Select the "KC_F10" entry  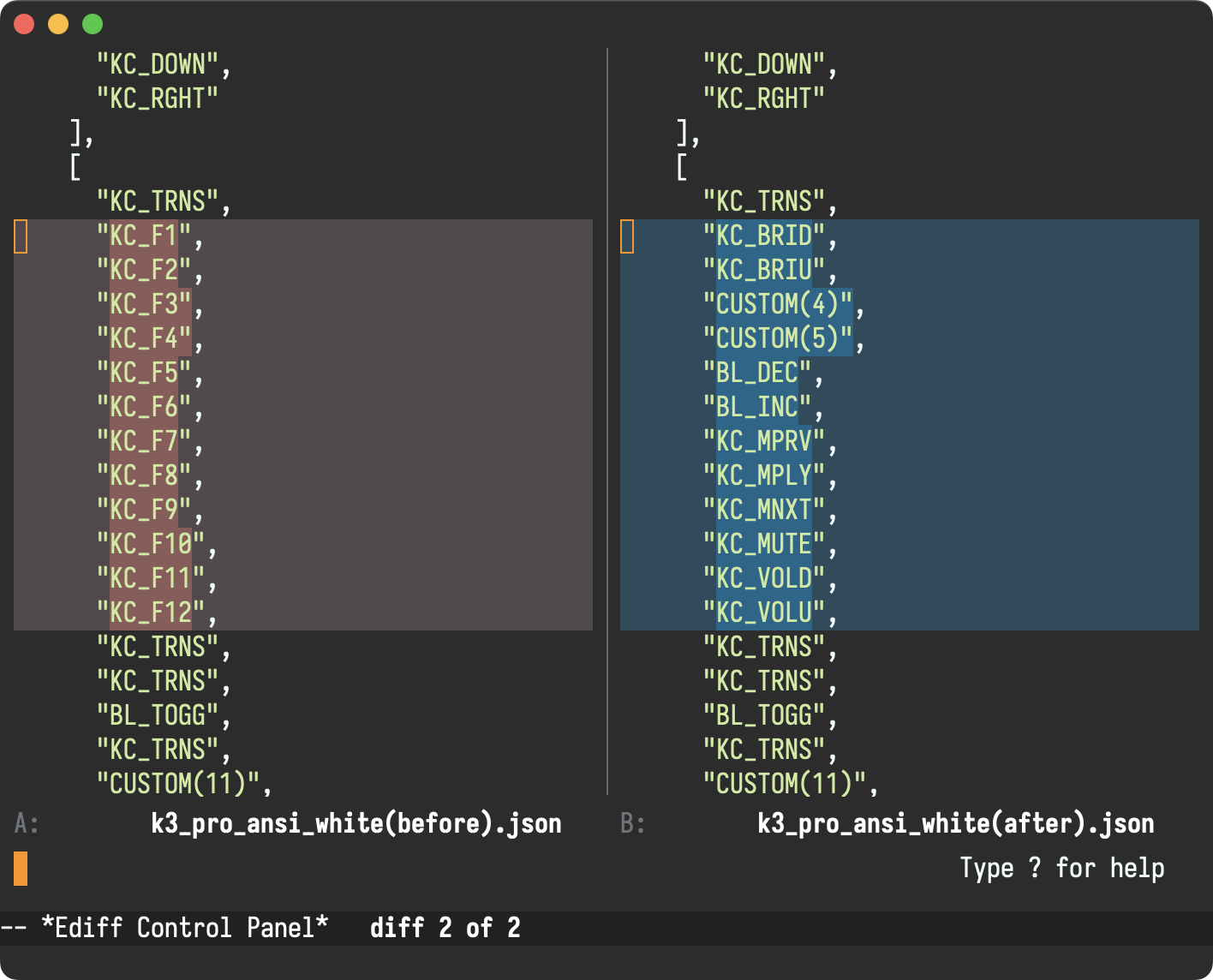point(157,545)
